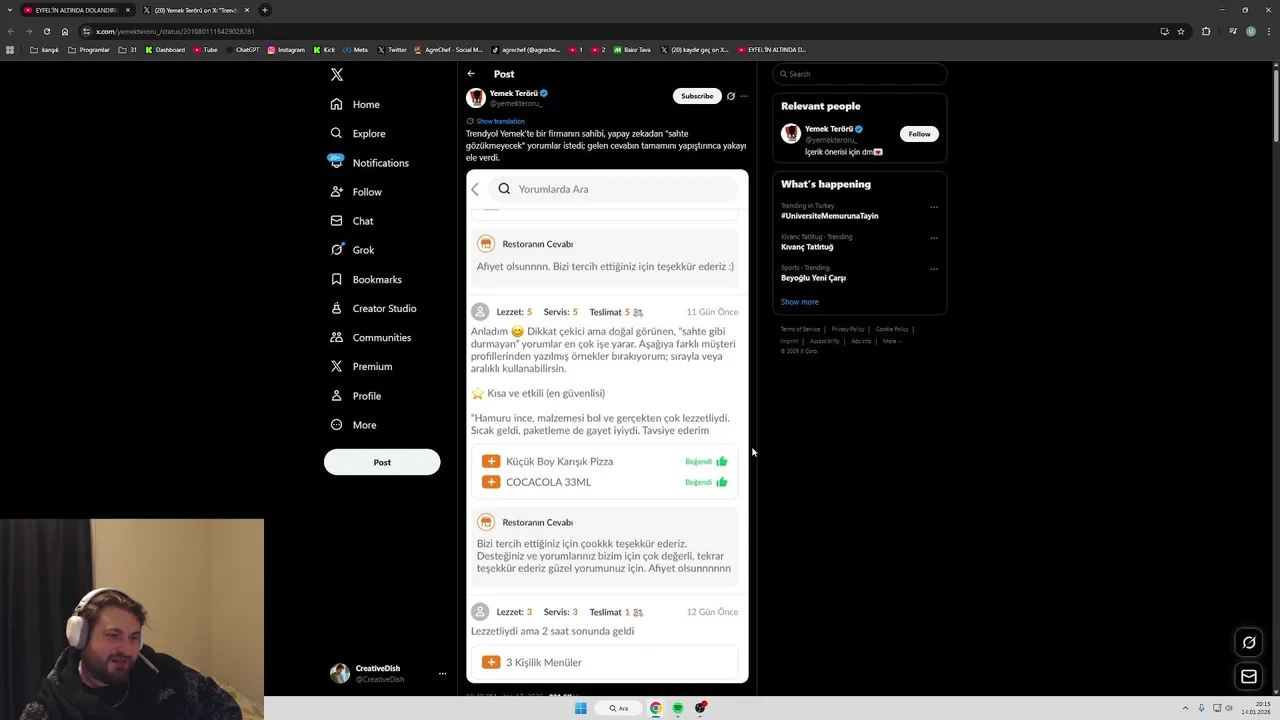Viewport: 1280px width, 720px height.
Task: Open Premium in sidebar
Action: [x=361, y=366]
